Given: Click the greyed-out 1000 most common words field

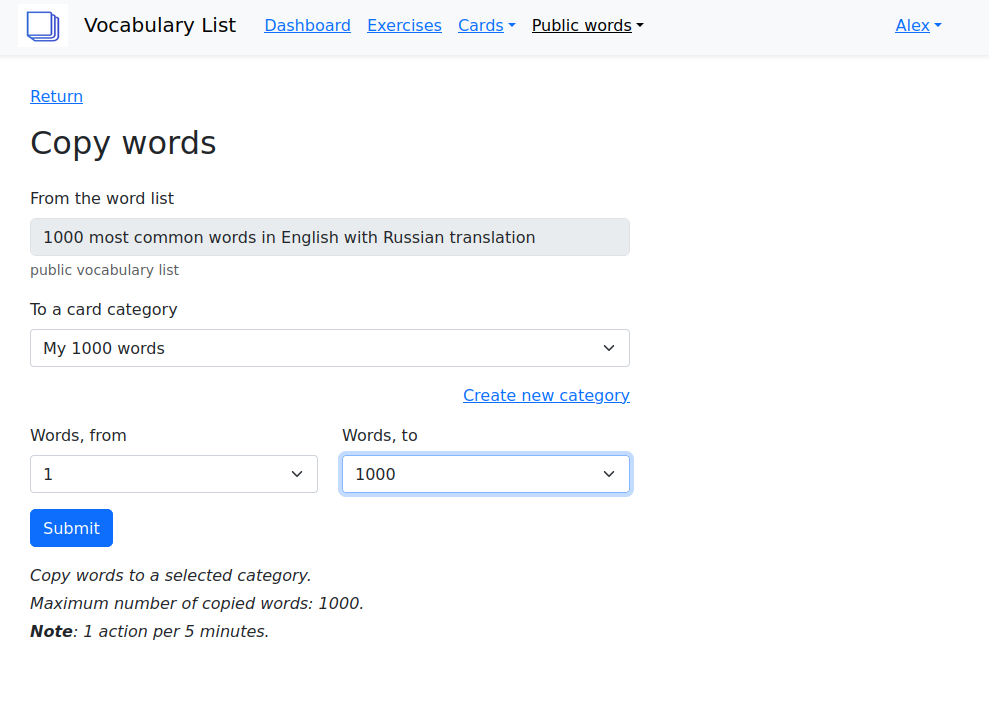Looking at the screenshot, I should 329,238.
